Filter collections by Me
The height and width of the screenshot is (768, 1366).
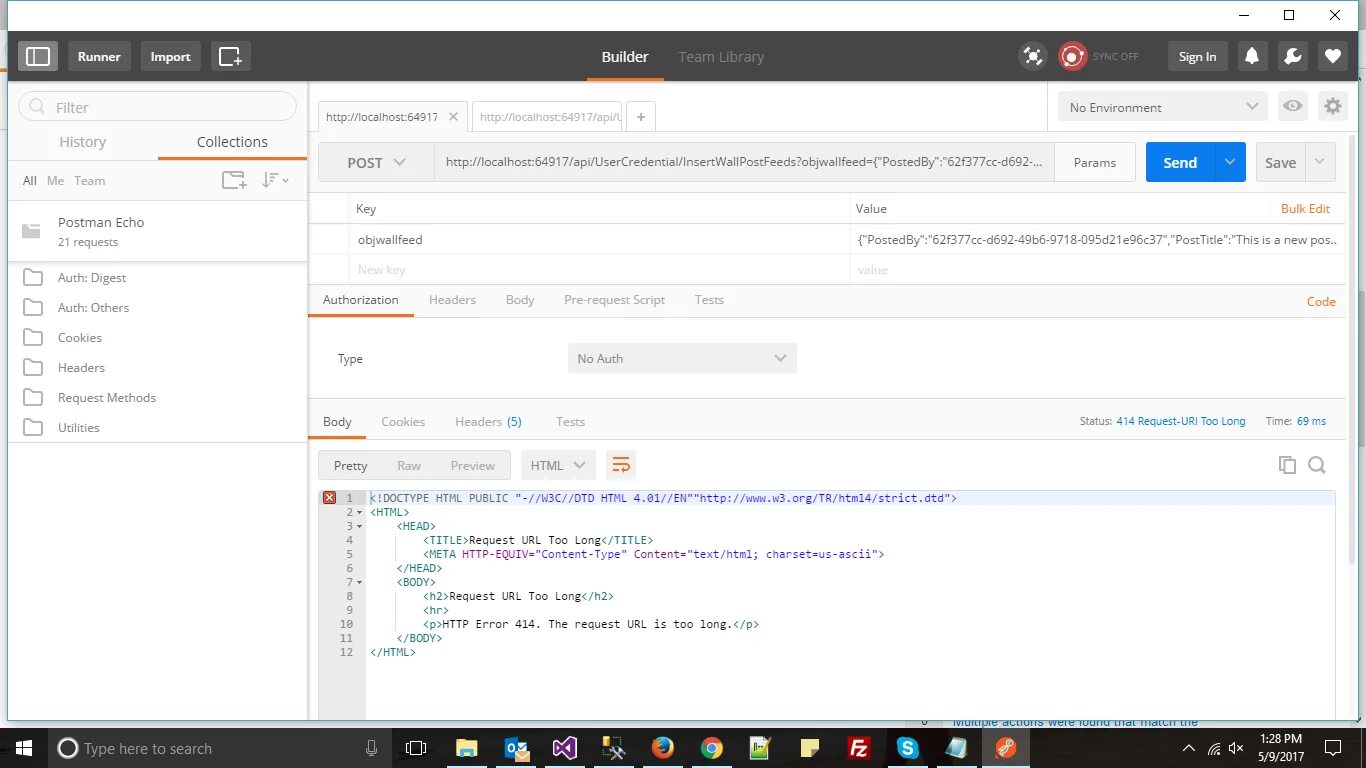55,181
